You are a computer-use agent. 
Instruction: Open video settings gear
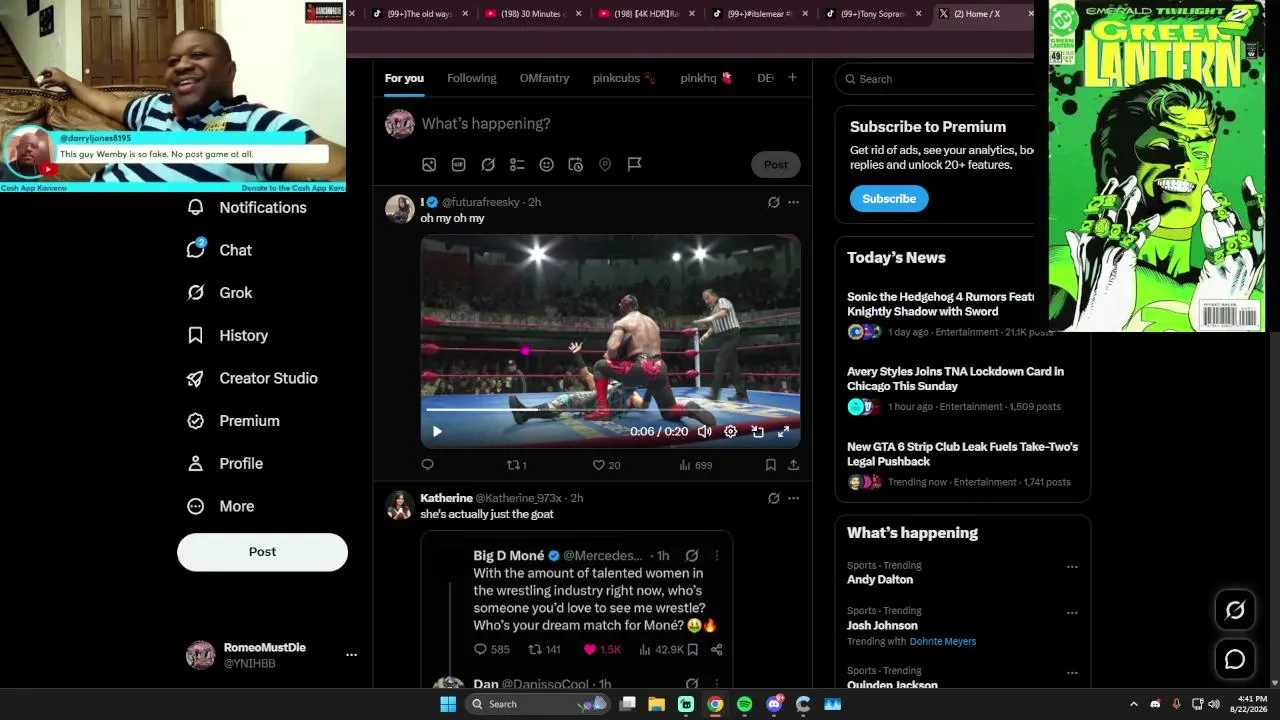point(731,432)
